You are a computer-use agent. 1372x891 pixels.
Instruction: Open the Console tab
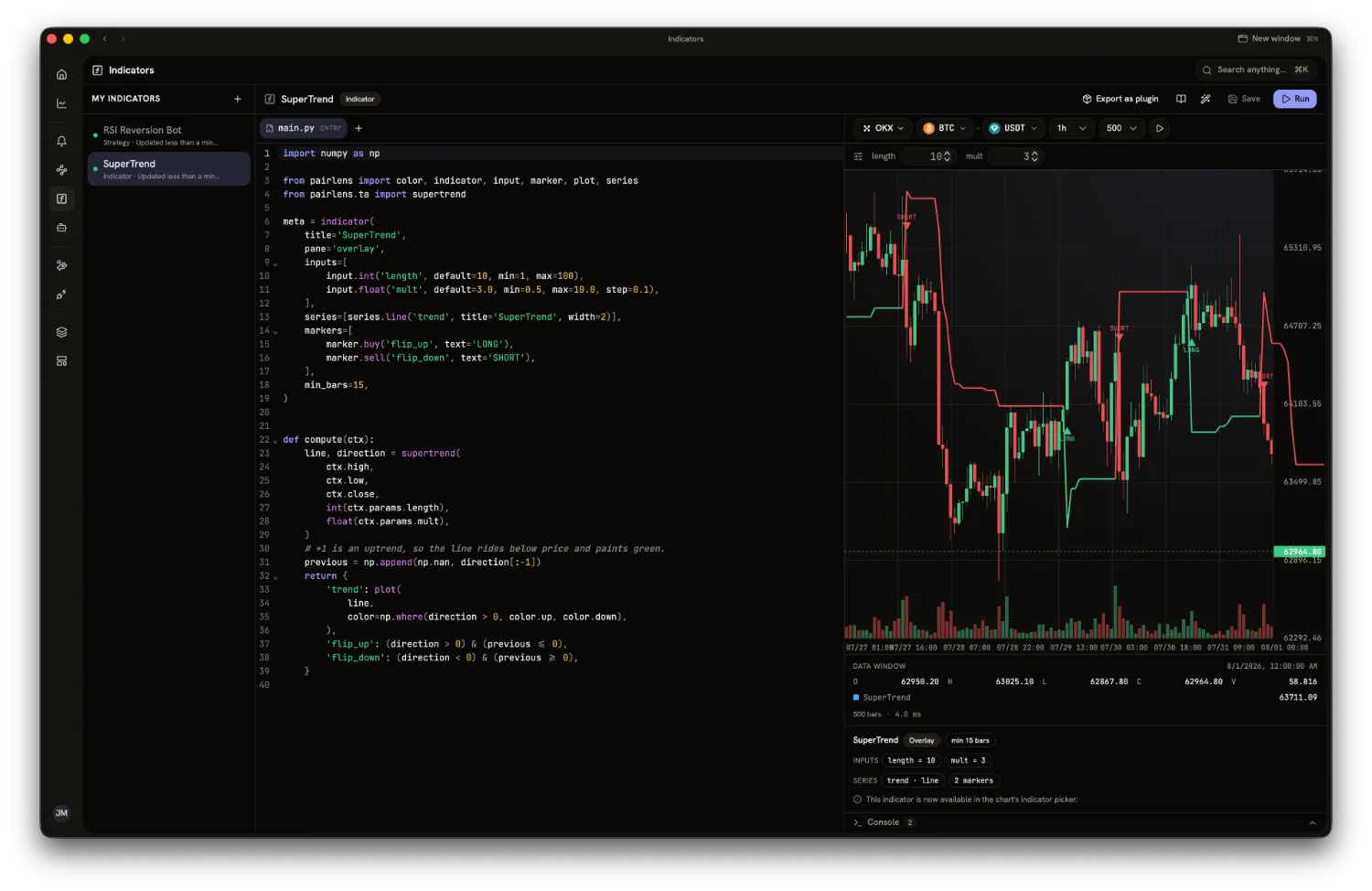(x=883, y=822)
